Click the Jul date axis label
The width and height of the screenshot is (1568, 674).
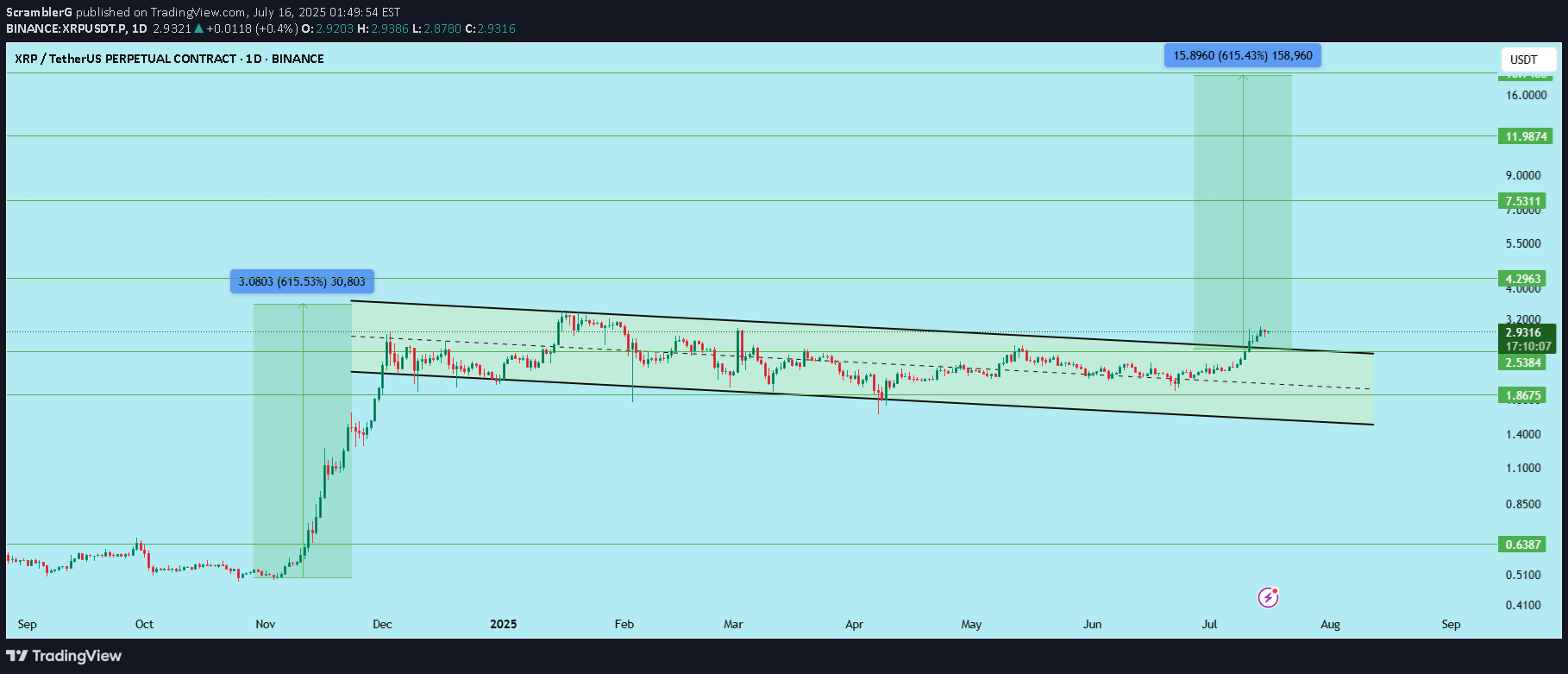tap(1210, 624)
